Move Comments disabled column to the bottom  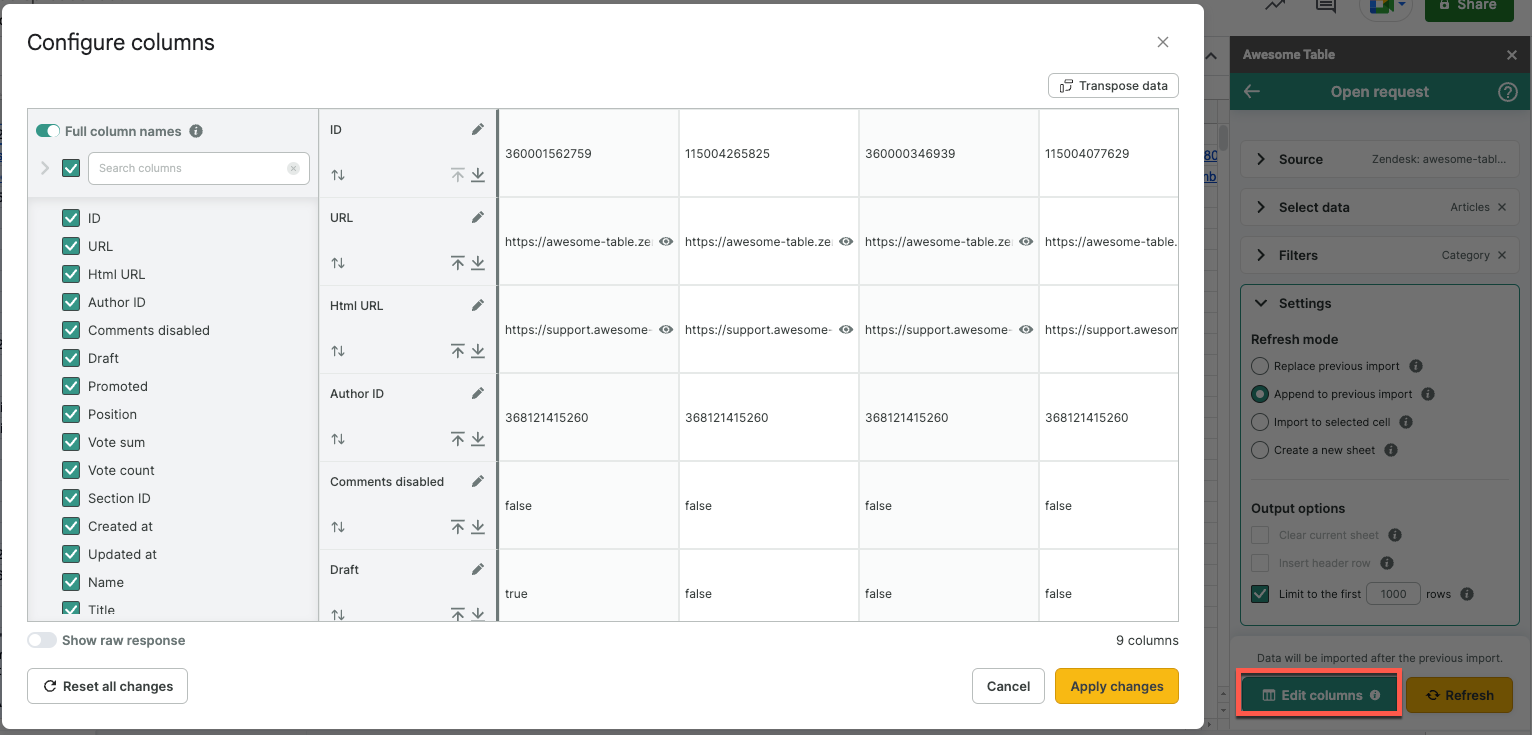(x=478, y=527)
